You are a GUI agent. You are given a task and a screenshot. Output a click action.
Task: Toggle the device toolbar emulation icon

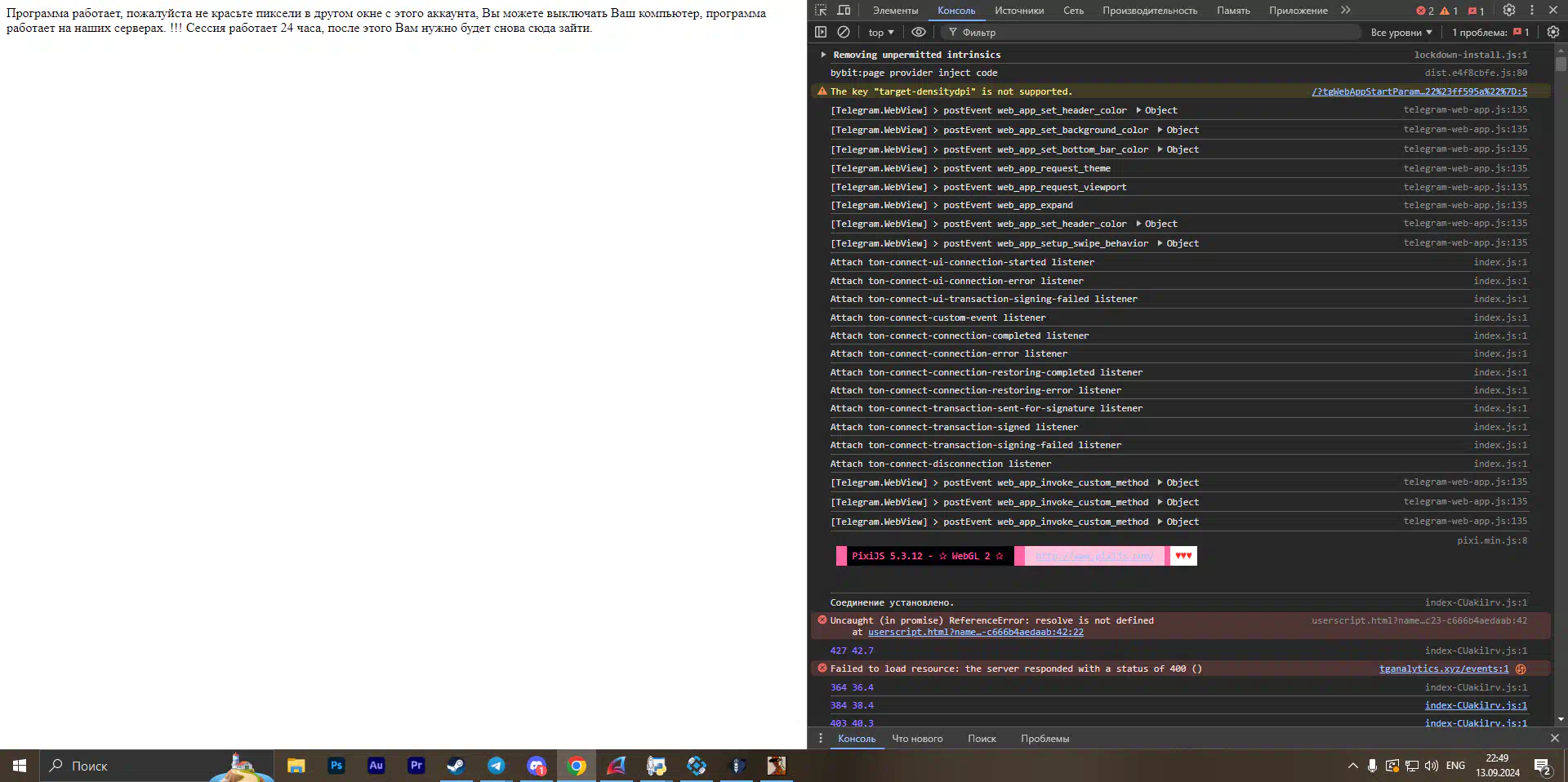coord(844,11)
